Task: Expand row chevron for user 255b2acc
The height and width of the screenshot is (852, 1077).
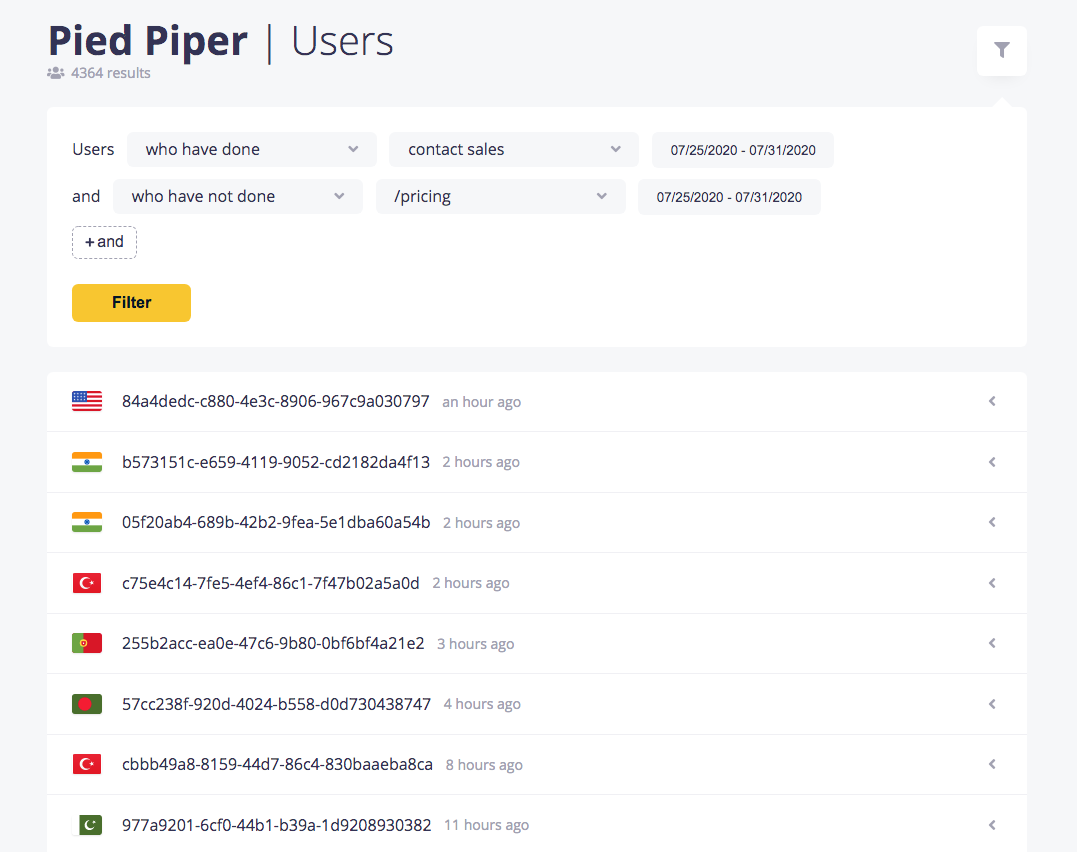Action: click(x=992, y=643)
